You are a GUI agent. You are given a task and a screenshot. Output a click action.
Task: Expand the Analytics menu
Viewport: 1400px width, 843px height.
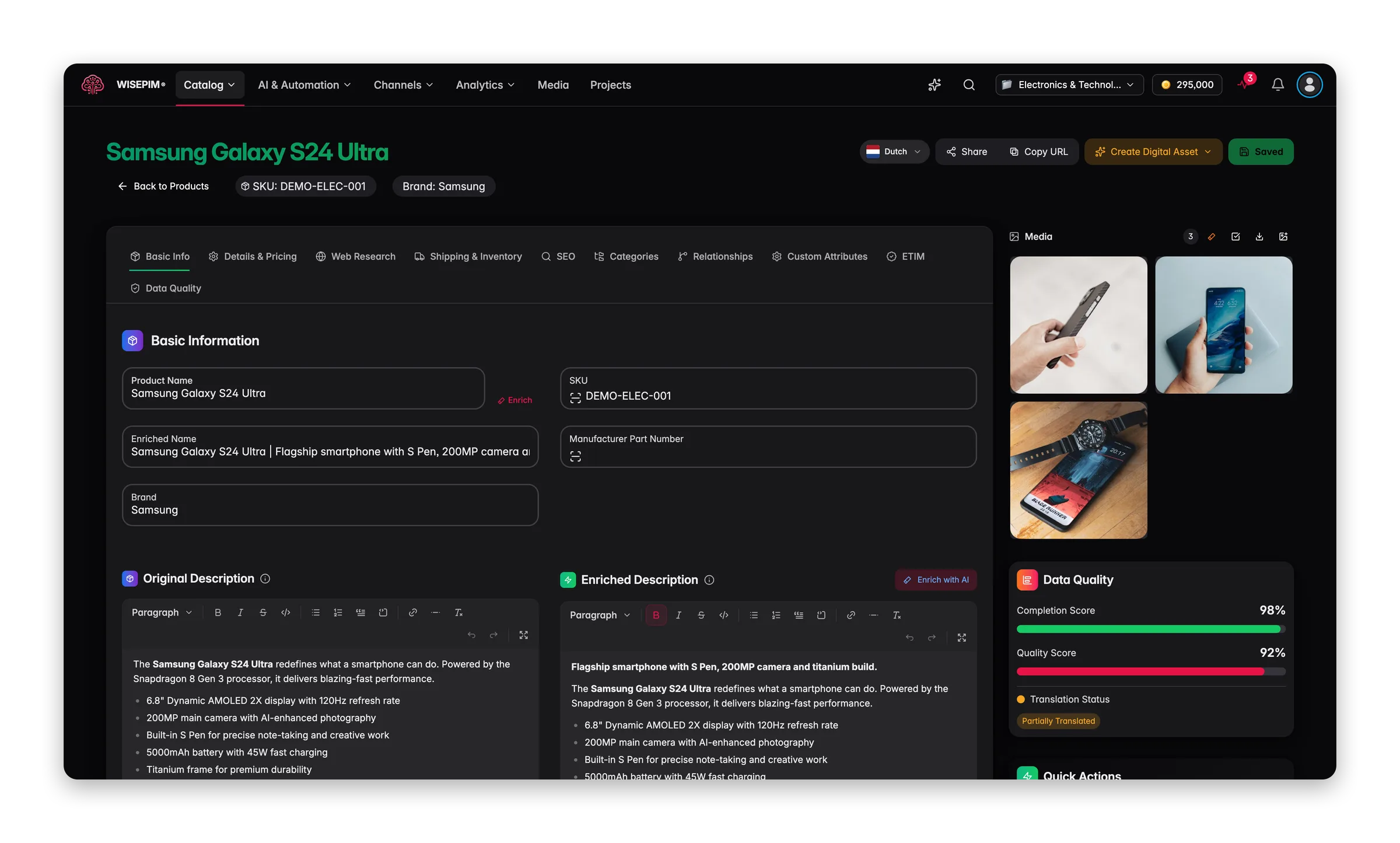pyautogui.click(x=485, y=85)
